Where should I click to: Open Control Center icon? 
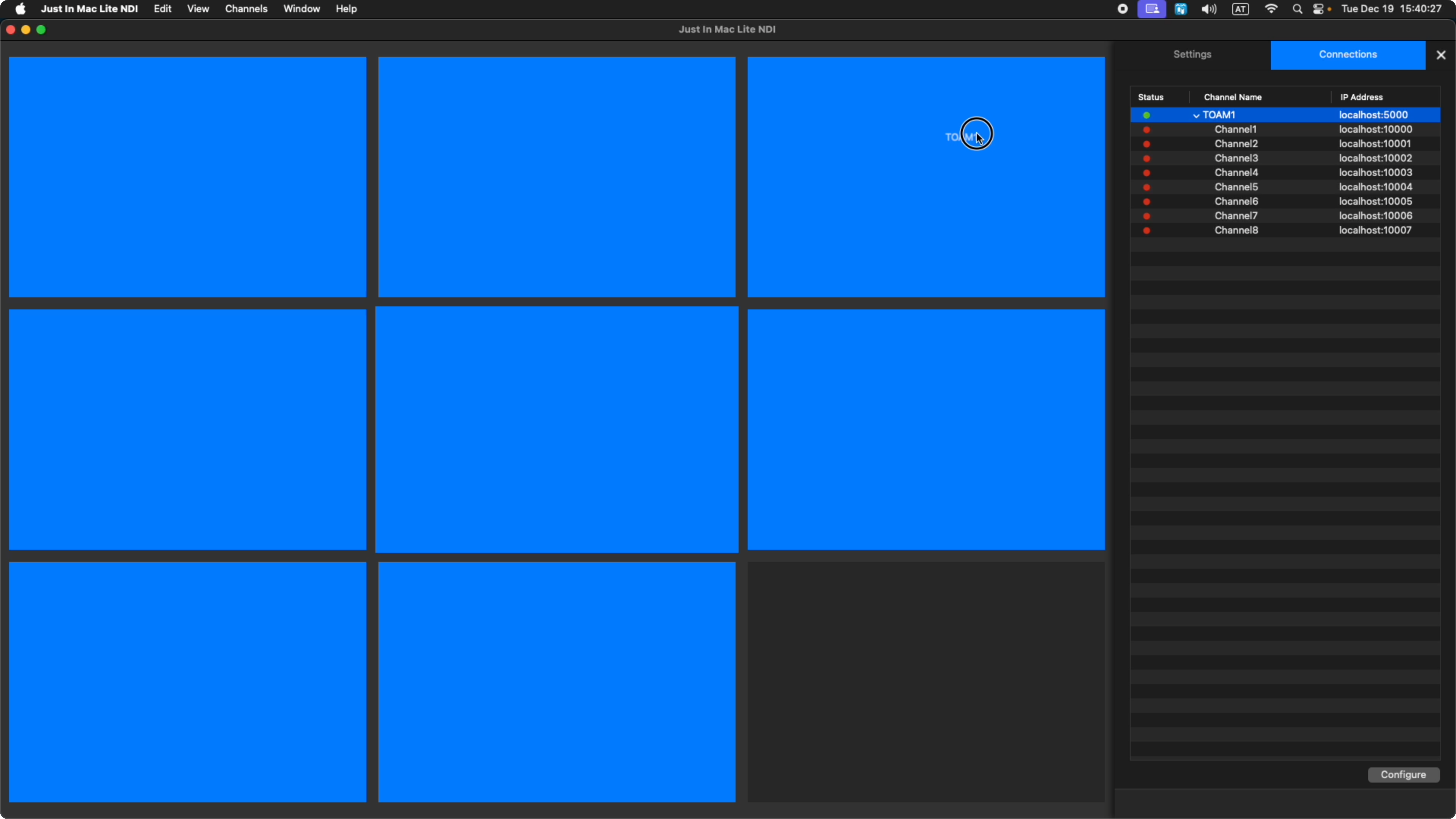pyautogui.click(x=1319, y=9)
